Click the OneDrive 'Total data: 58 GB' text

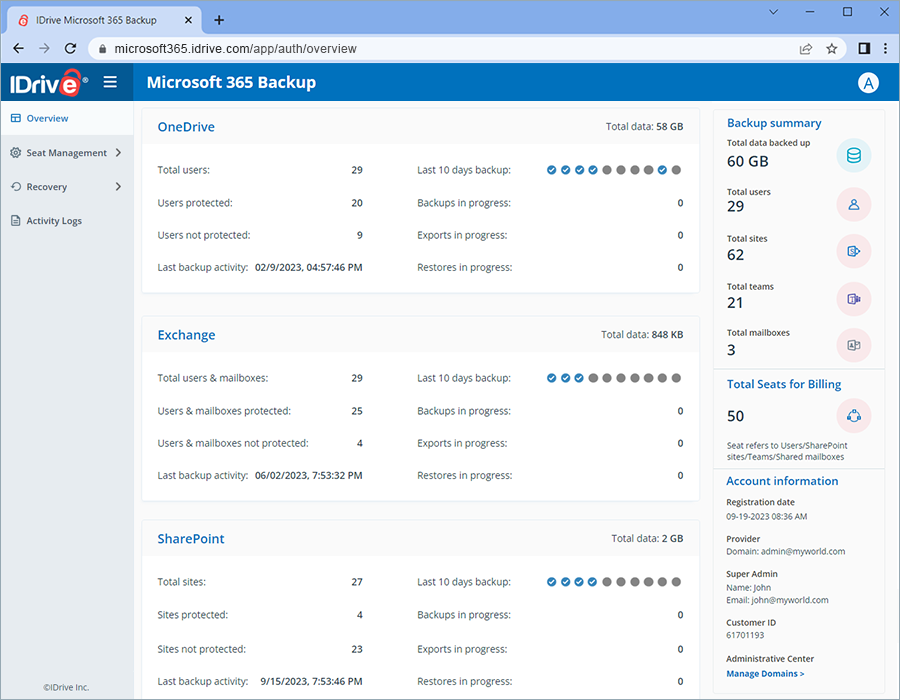tap(644, 127)
